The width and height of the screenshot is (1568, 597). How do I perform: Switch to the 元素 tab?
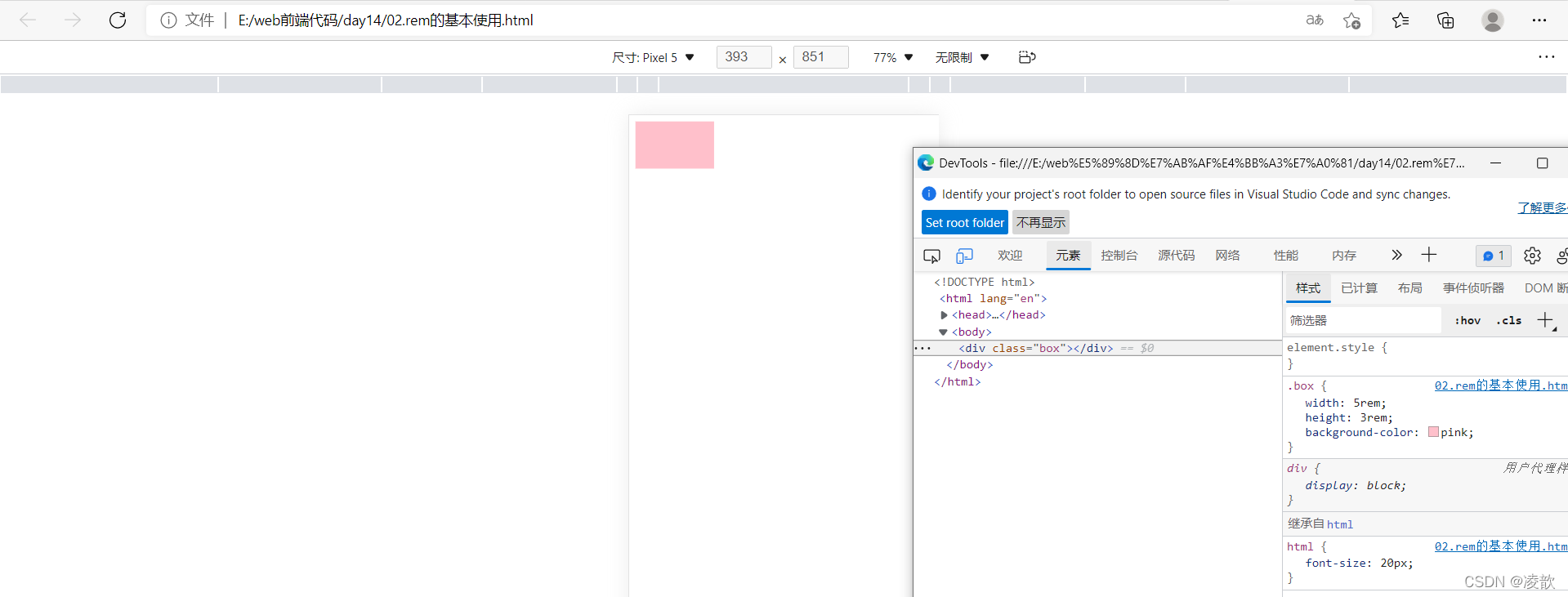pyautogui.click(x=1068, y=256)
